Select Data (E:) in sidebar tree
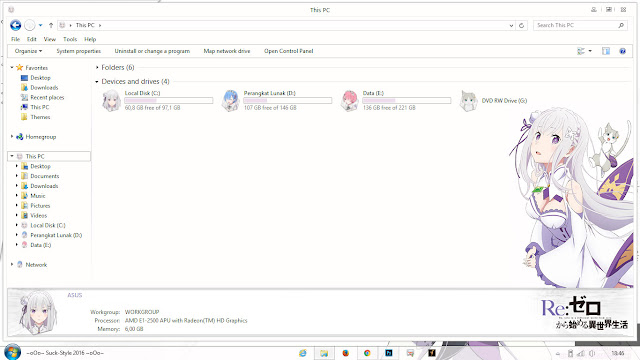Screen dimensions: 640x360 tap(40, 245)
